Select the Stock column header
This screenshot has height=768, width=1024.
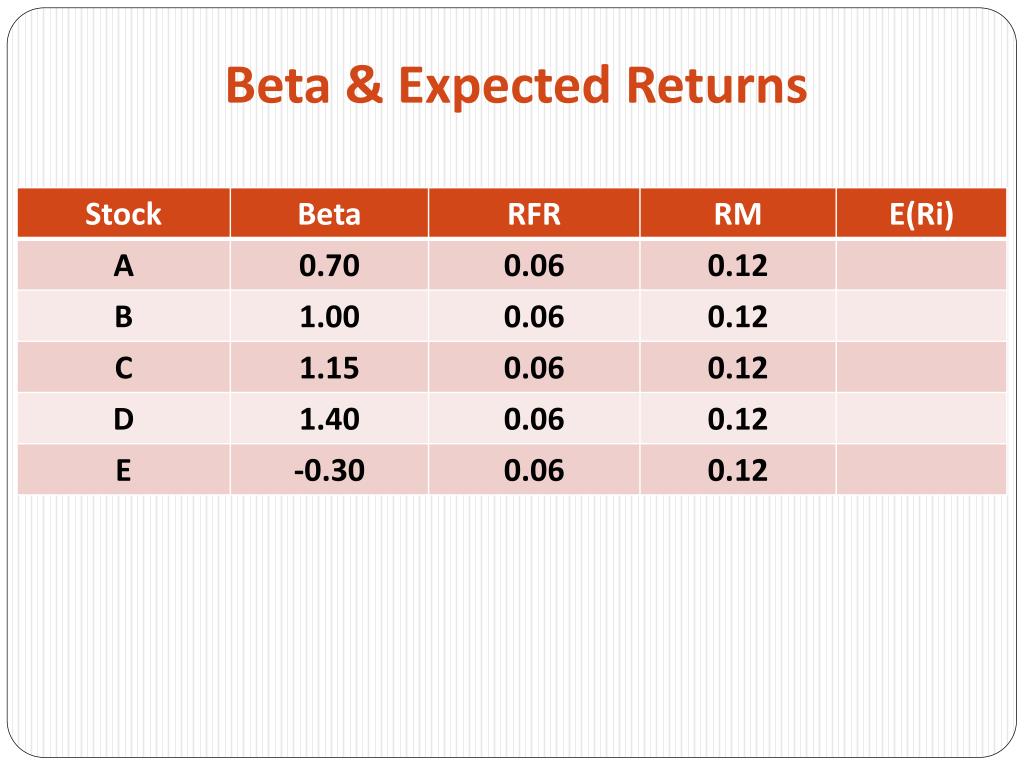tap(123, 214)
